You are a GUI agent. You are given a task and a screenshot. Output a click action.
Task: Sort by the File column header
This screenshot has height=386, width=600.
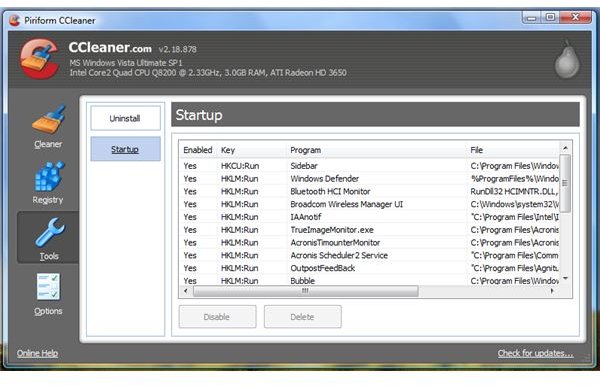[513, 150]
